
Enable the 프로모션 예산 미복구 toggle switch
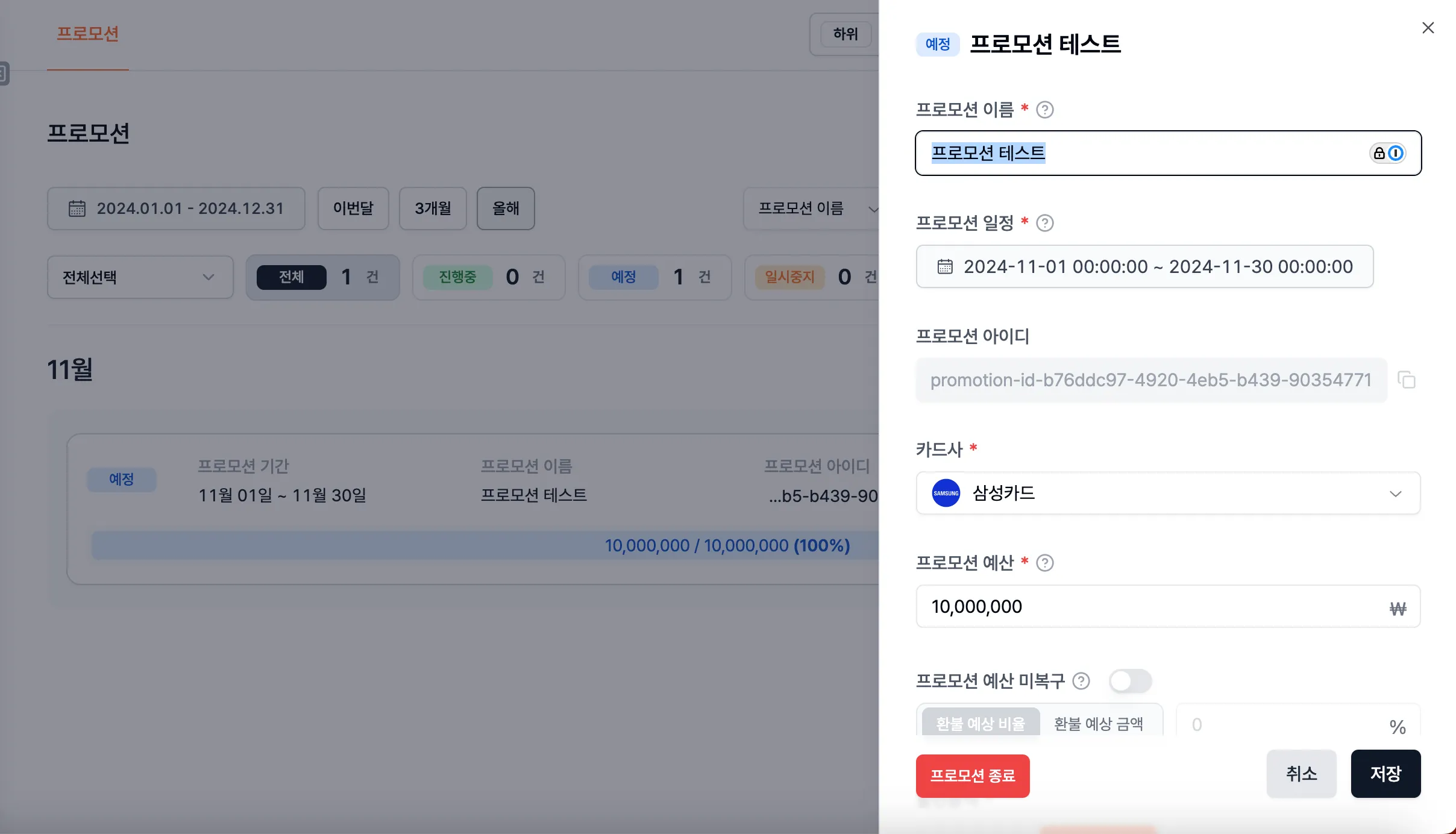[x=1131, y=681]
